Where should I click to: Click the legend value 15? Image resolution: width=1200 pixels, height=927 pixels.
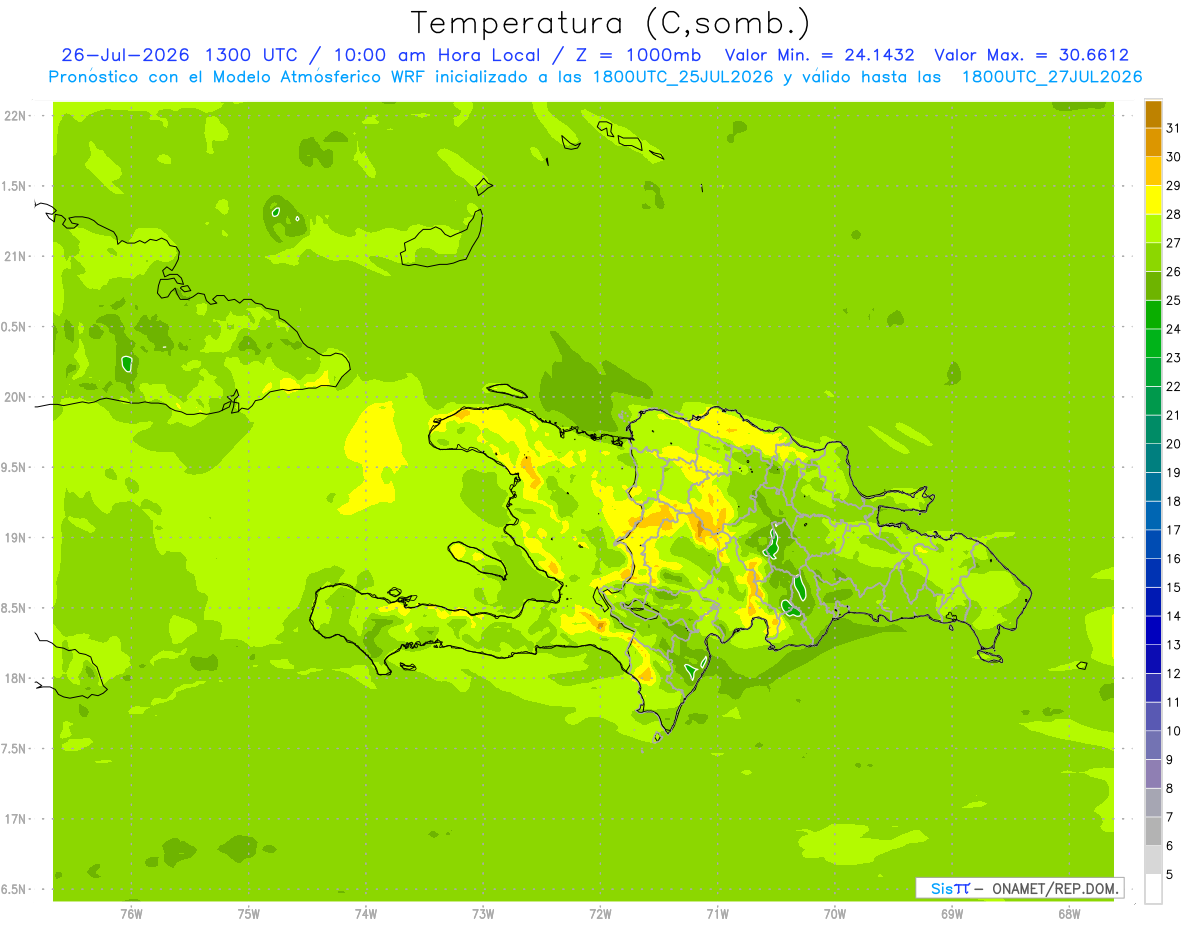click(1174, 587)
